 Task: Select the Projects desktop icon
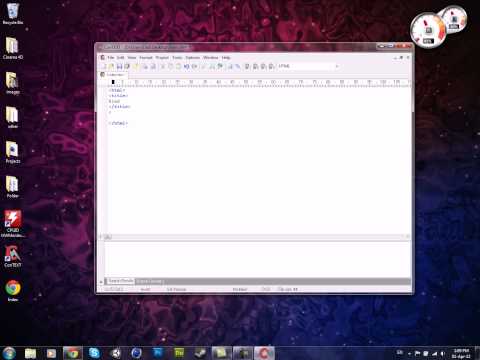click(13, 152)
